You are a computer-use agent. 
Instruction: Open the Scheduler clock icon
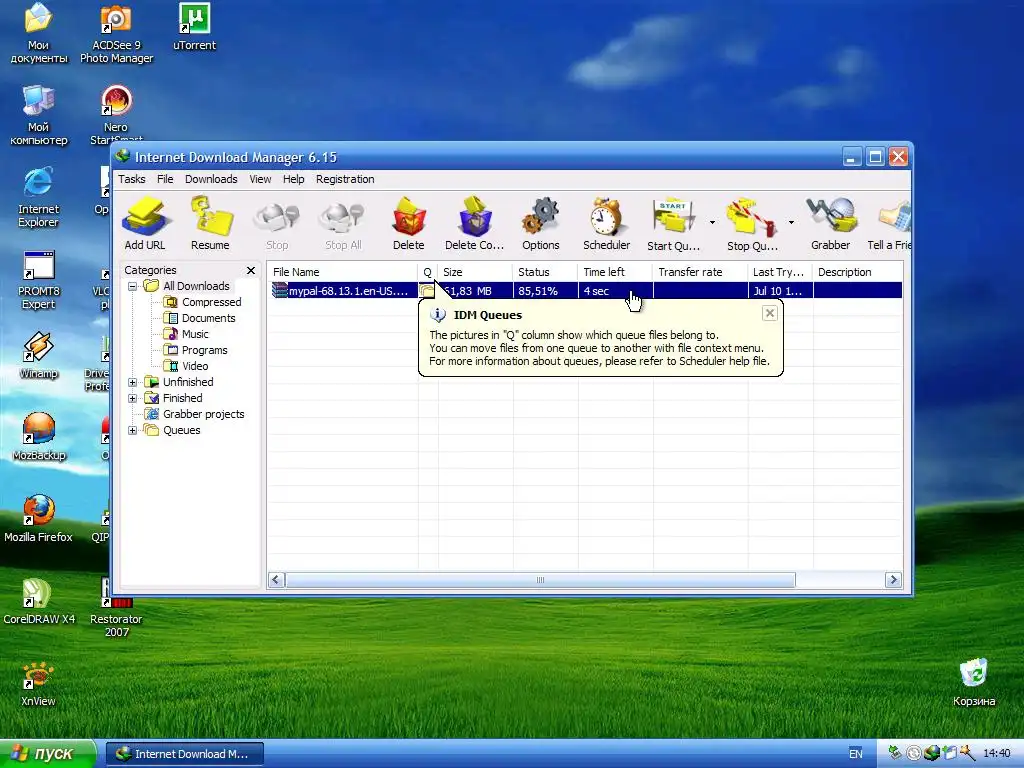coord(607,224)
